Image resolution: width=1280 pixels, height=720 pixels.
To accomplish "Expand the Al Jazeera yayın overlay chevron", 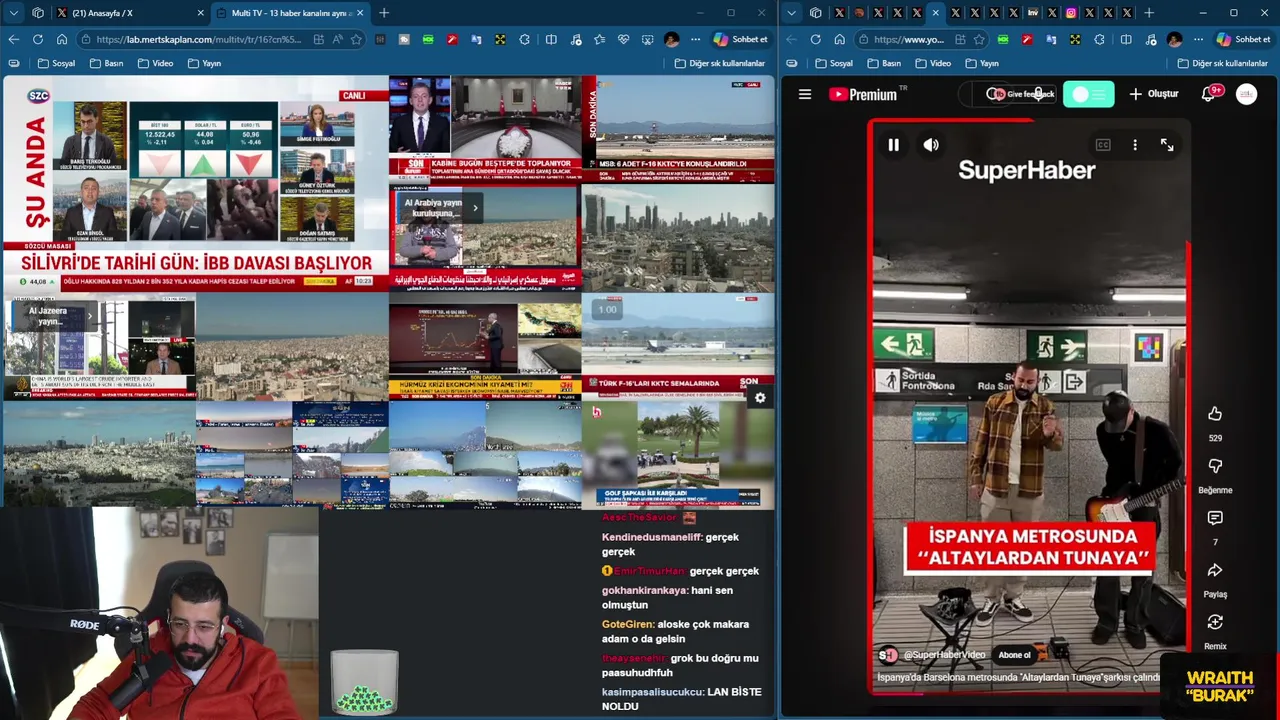I will (x=88, y=316).
